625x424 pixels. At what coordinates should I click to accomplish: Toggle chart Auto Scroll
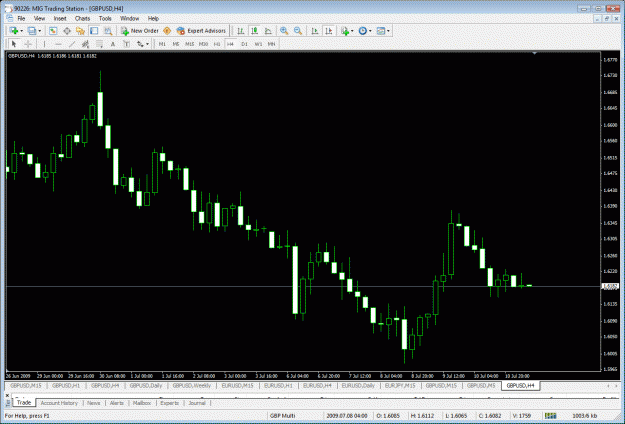(315, 31)
